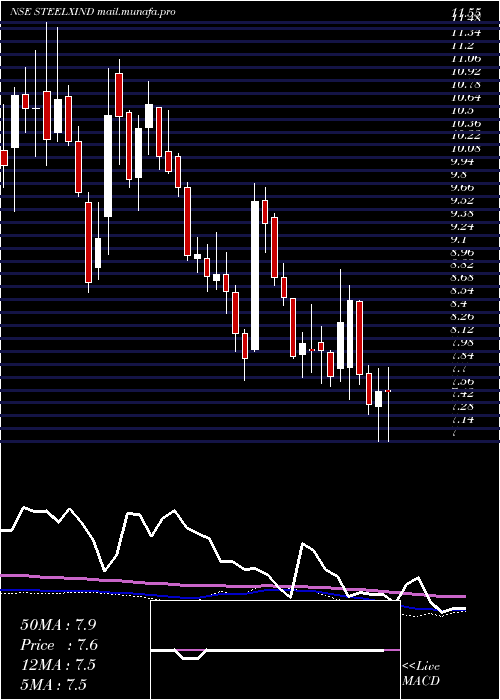The height and width of the screenshot is (700, 500).
Task: Click the 11.2 price axis label
Action: (462, 46)
